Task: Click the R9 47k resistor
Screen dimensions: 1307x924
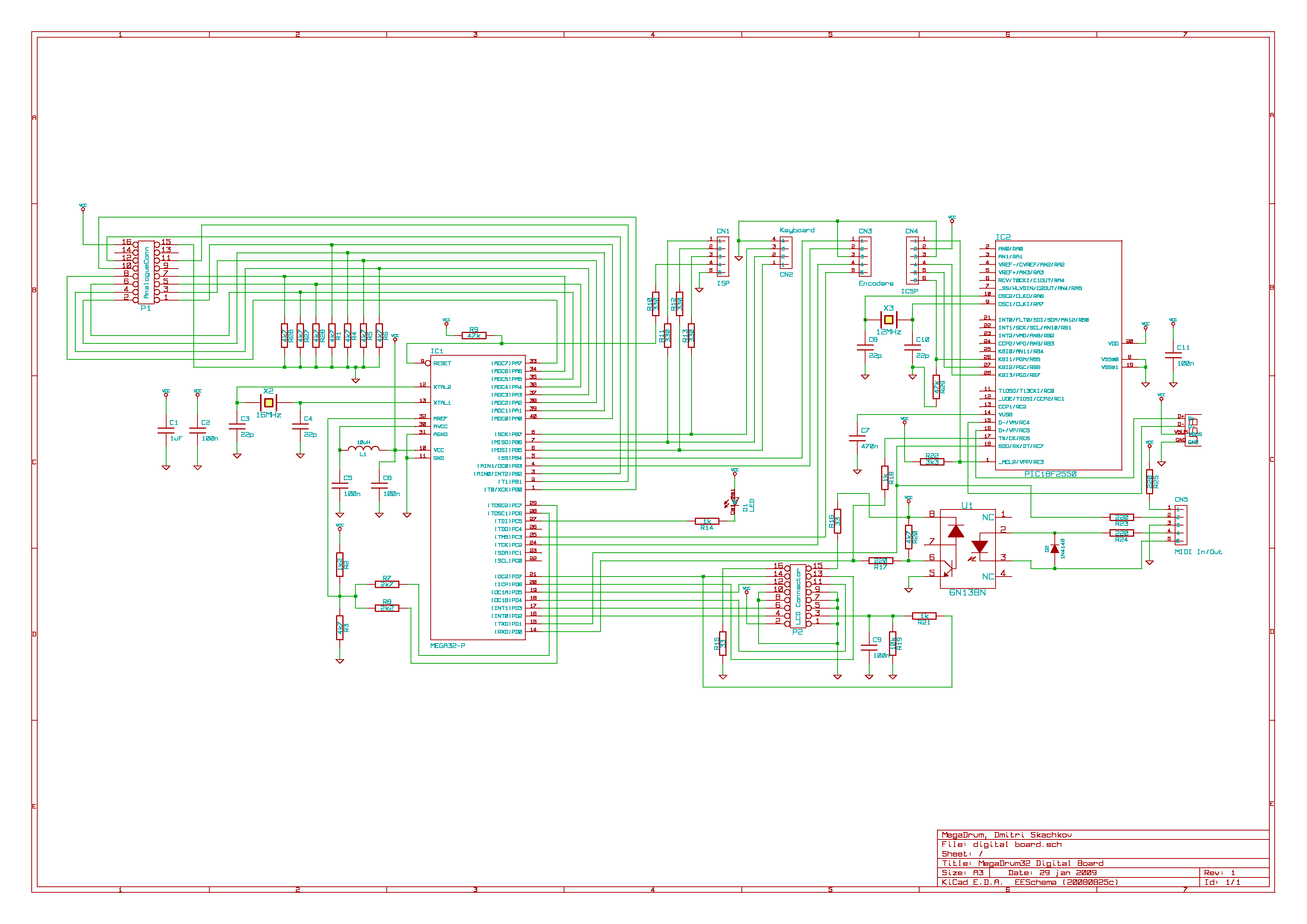Action: (474, 336)
